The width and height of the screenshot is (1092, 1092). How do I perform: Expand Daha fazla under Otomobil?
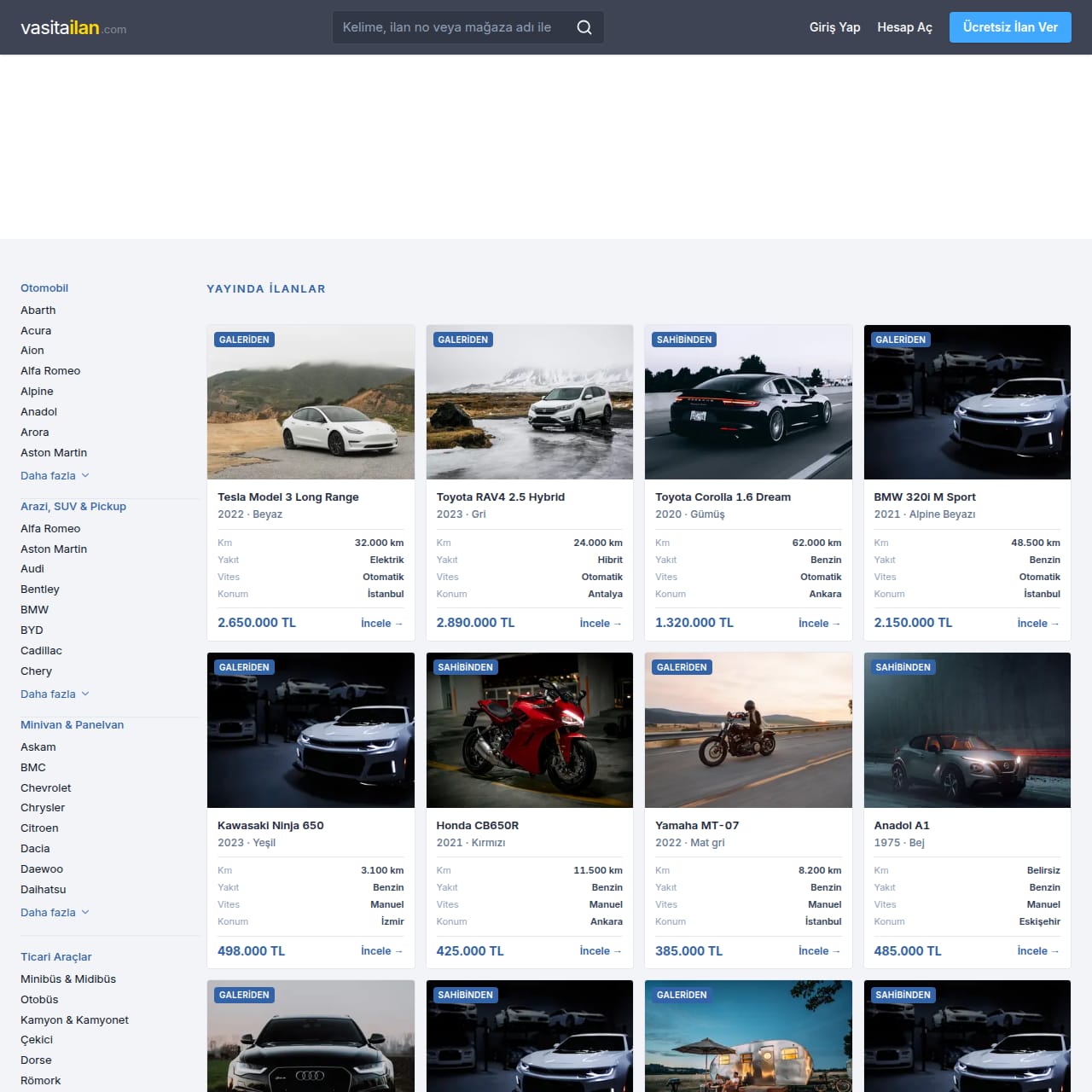click(55, 476)
